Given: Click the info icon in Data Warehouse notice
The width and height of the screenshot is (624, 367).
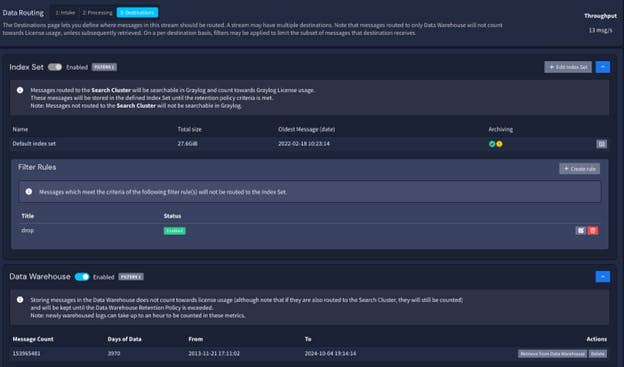Looking at the screenshot, I should point(20,299).
